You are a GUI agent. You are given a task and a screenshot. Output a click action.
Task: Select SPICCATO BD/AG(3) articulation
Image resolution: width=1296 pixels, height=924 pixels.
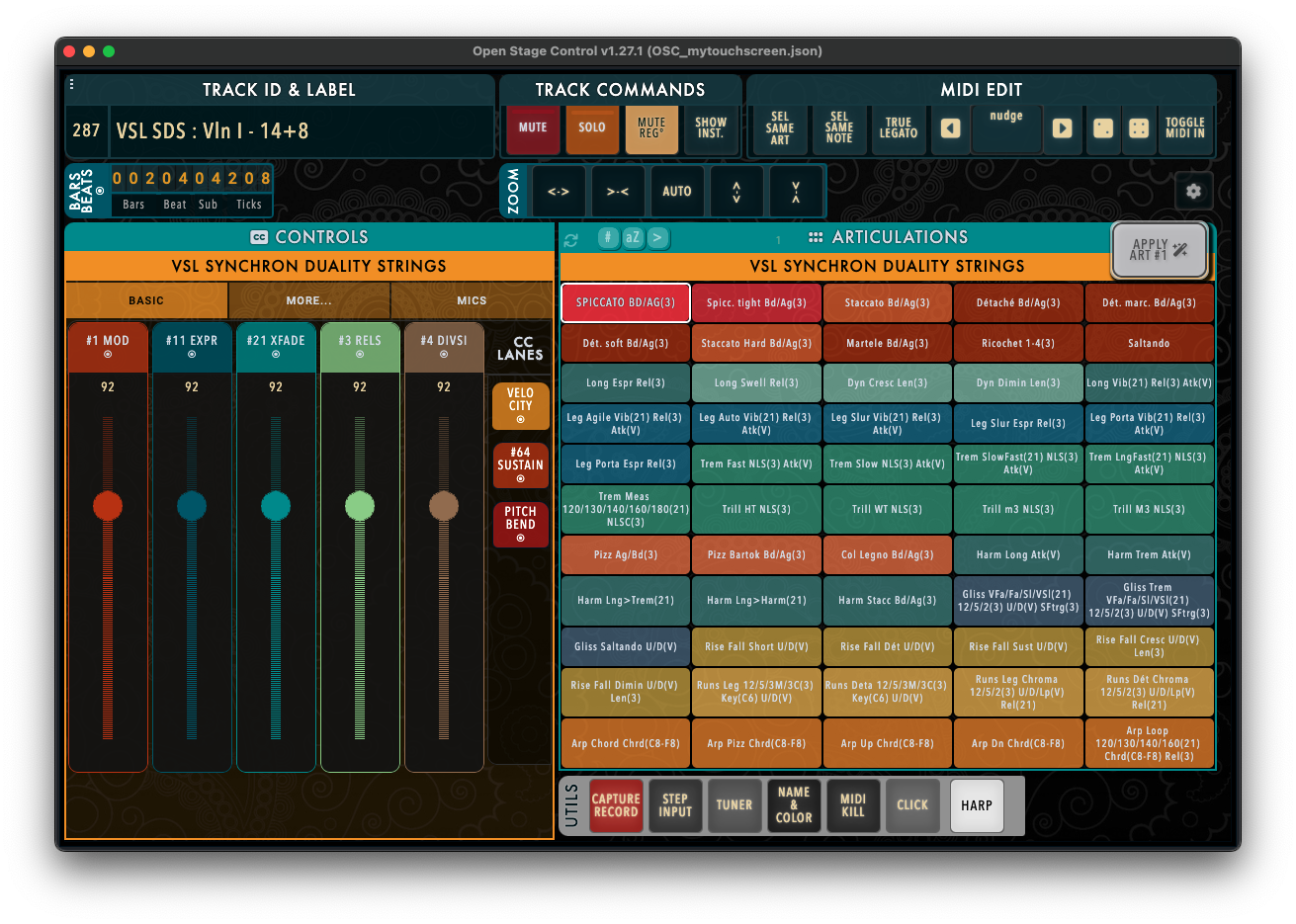tap(626, 303)
